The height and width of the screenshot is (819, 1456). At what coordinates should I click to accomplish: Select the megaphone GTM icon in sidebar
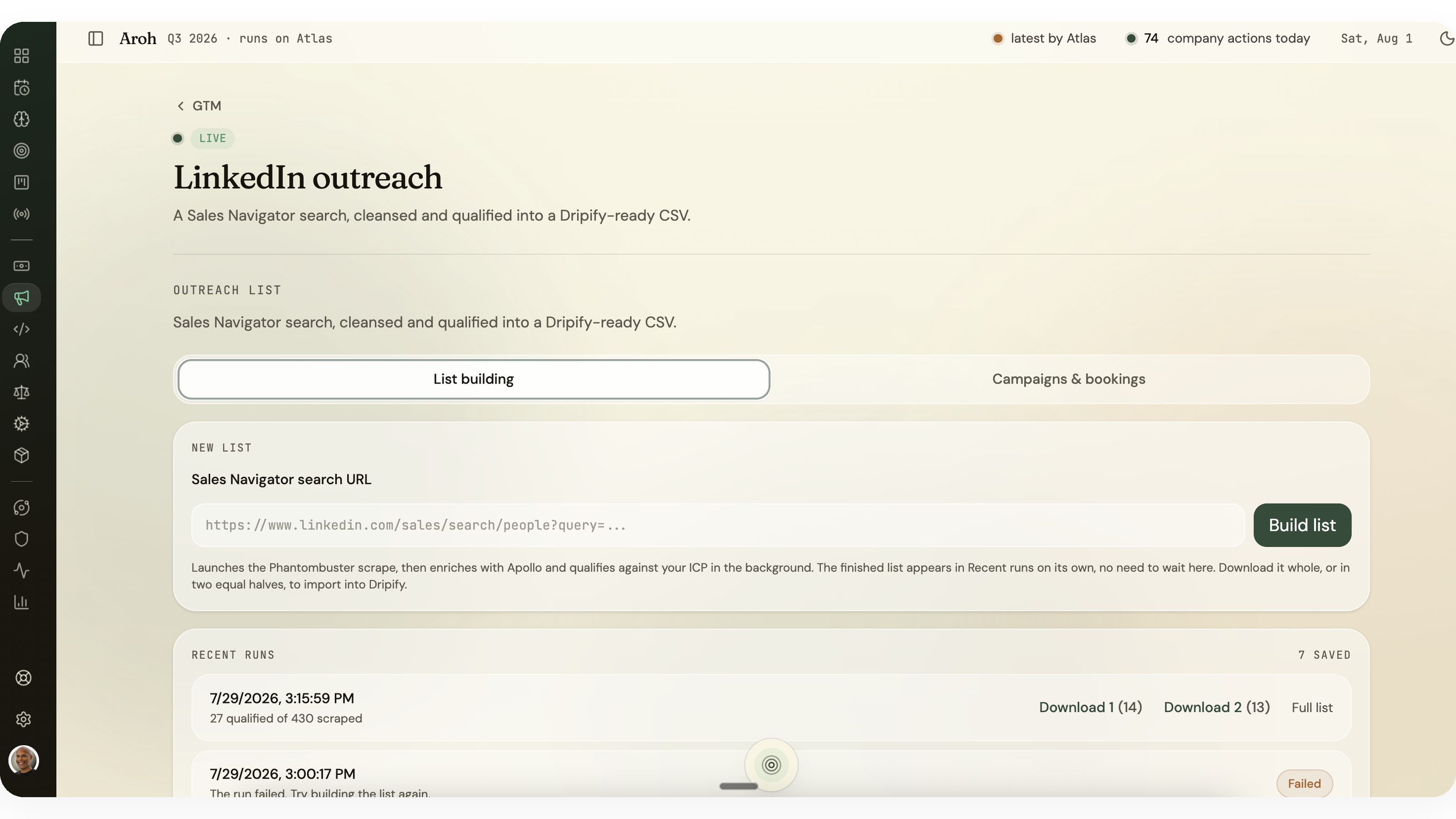point(21,297)
